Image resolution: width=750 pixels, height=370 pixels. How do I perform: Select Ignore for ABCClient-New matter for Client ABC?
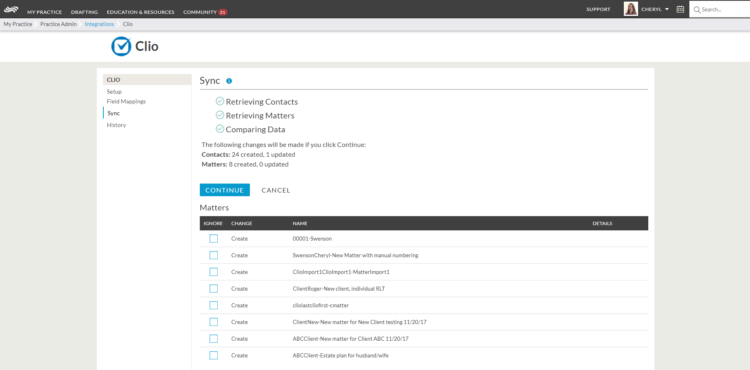213,339
